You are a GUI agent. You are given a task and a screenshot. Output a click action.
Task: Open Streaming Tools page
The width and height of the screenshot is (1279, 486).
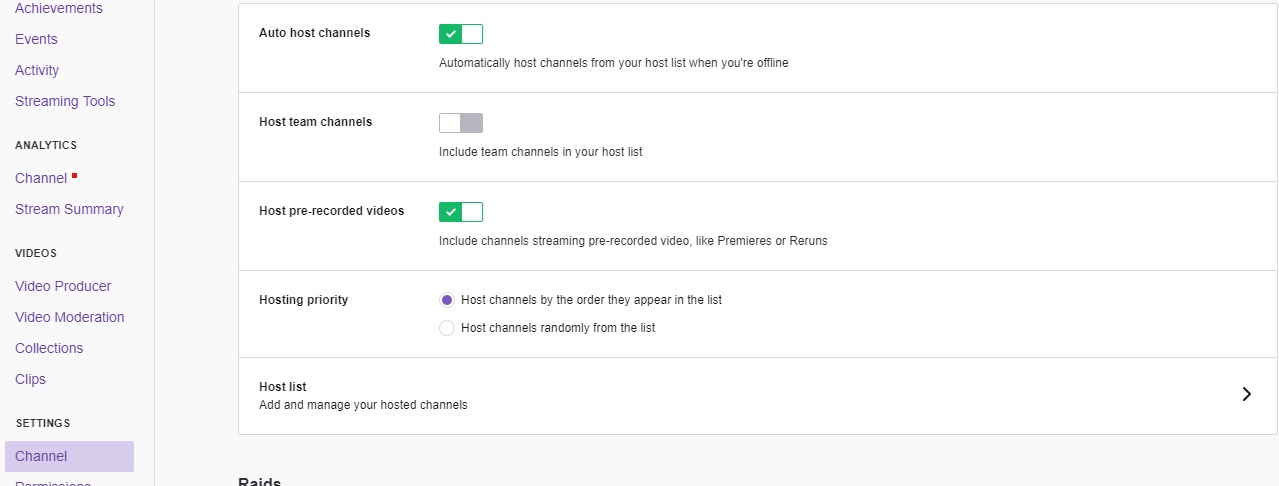click(65, 101)
